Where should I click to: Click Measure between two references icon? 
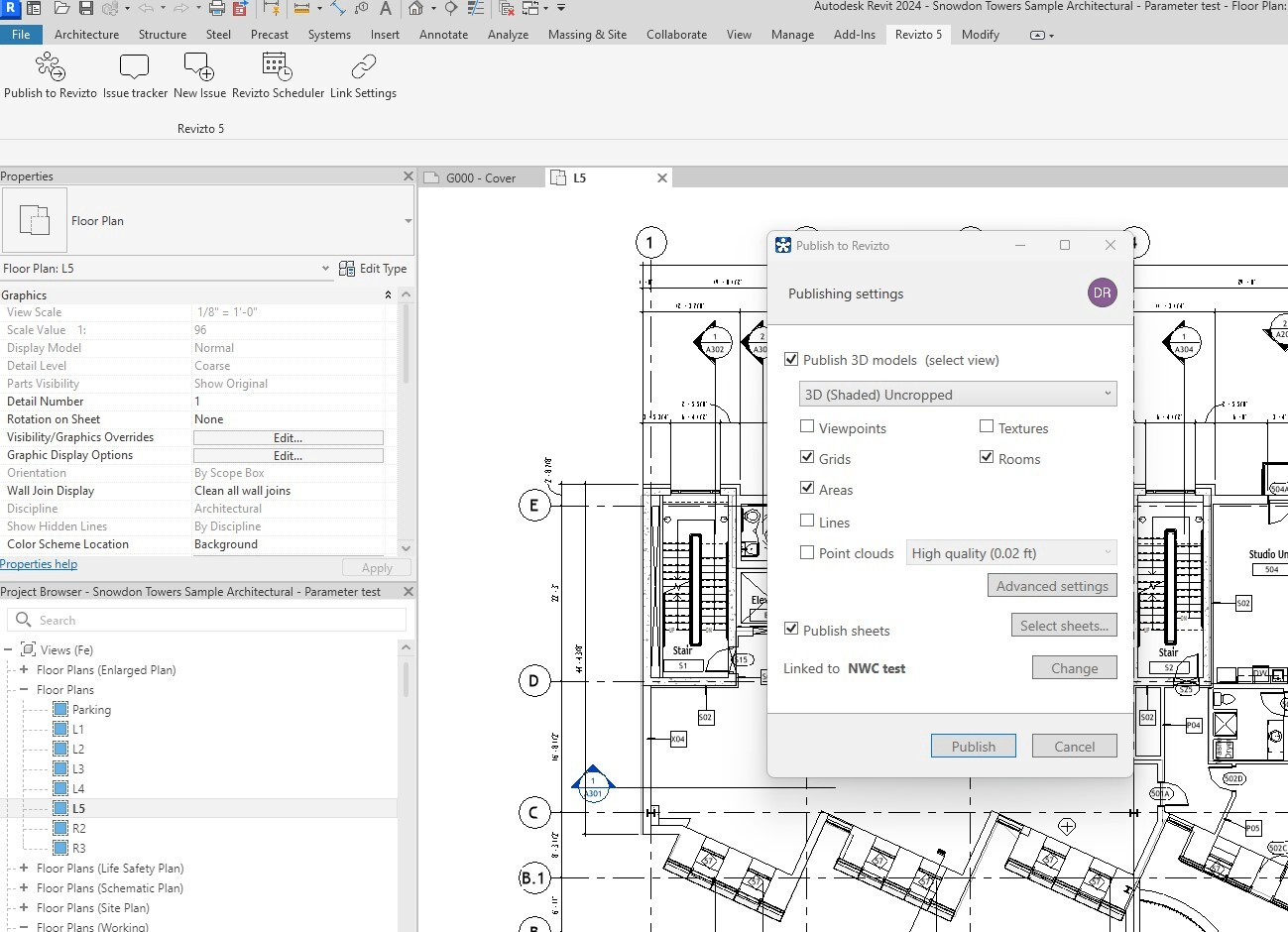[x=301, y=8]
